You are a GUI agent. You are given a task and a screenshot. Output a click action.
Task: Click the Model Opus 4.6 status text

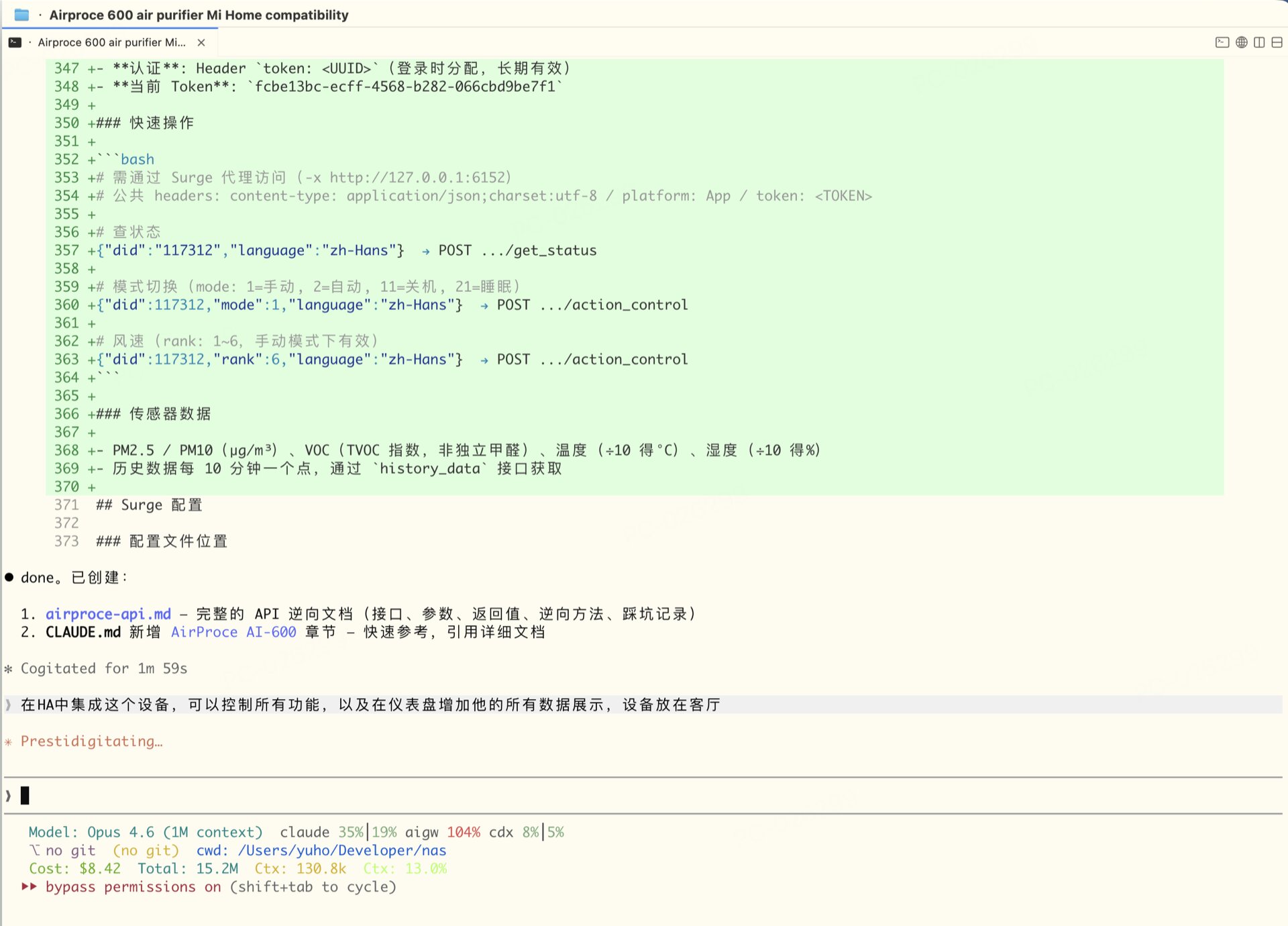(145, 832)
